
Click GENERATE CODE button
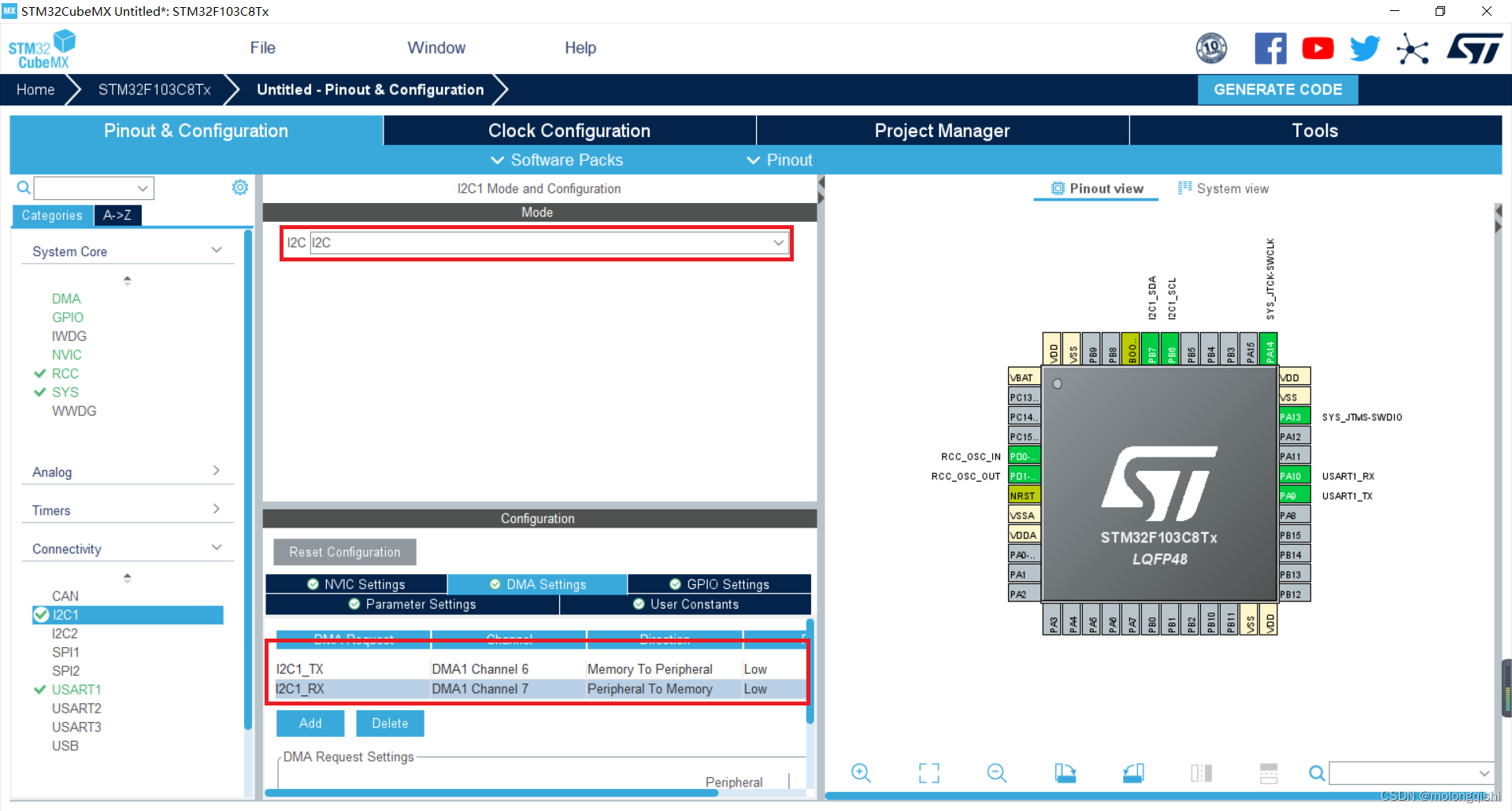(1277, 90)
